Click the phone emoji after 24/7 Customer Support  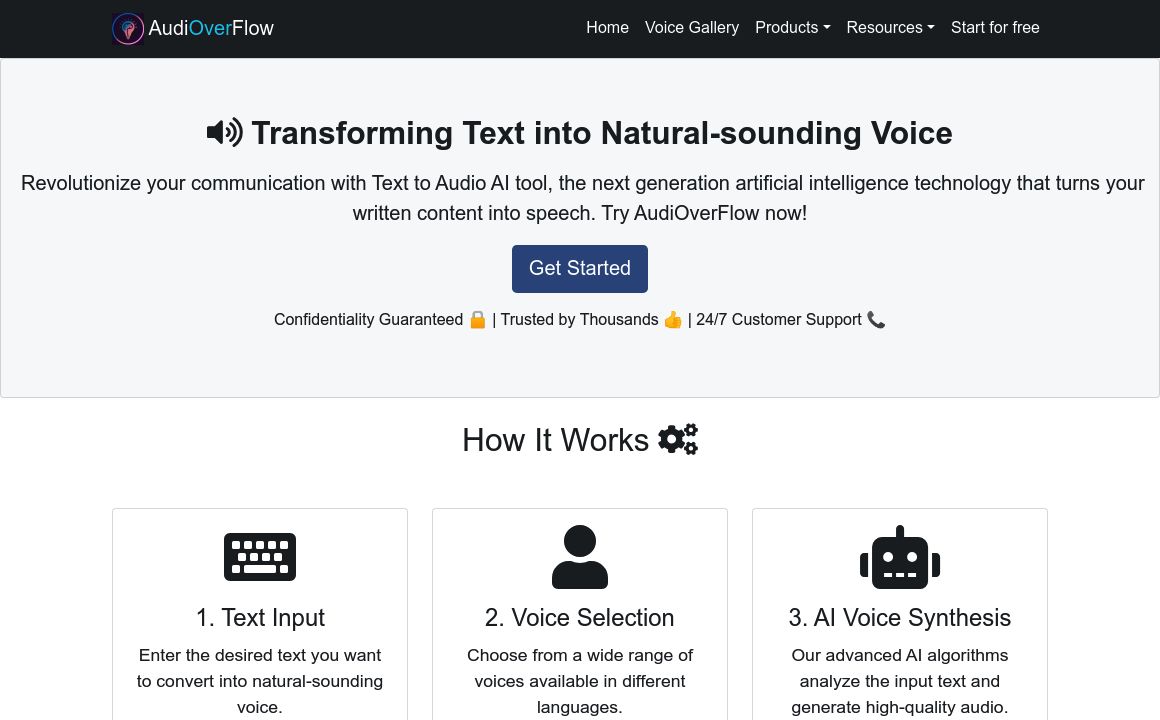(875, 319)
